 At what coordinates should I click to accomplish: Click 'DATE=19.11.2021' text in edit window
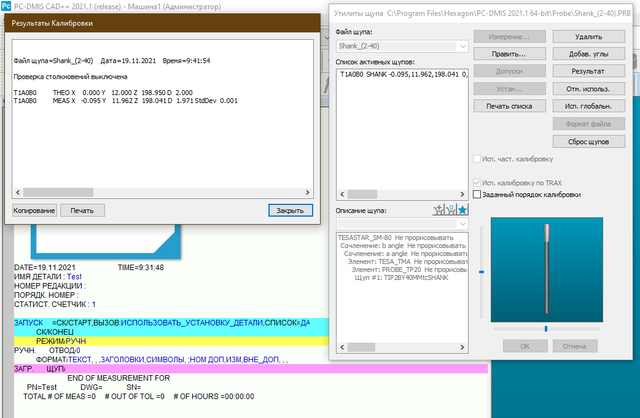(x=44, y=268)
